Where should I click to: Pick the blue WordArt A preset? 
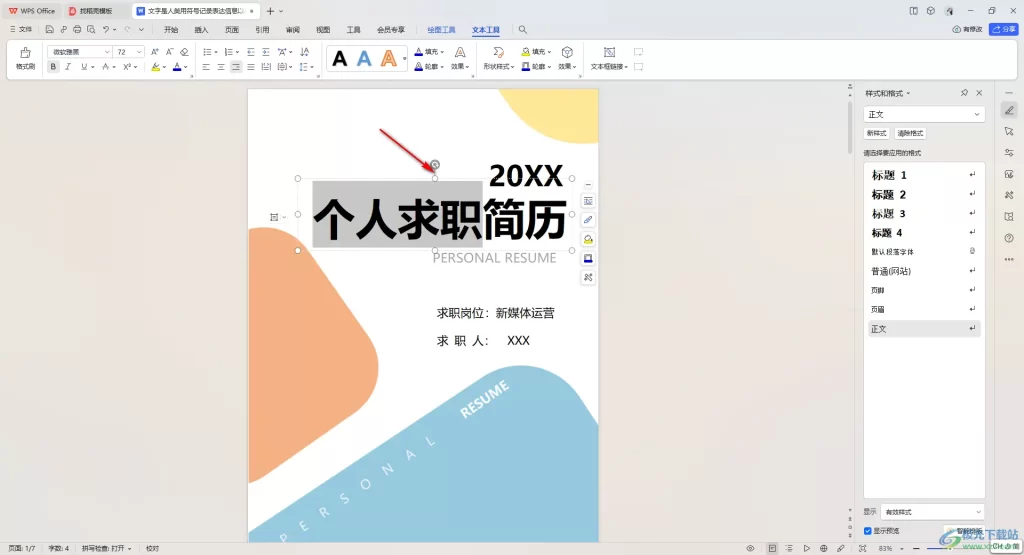(364, 59)
